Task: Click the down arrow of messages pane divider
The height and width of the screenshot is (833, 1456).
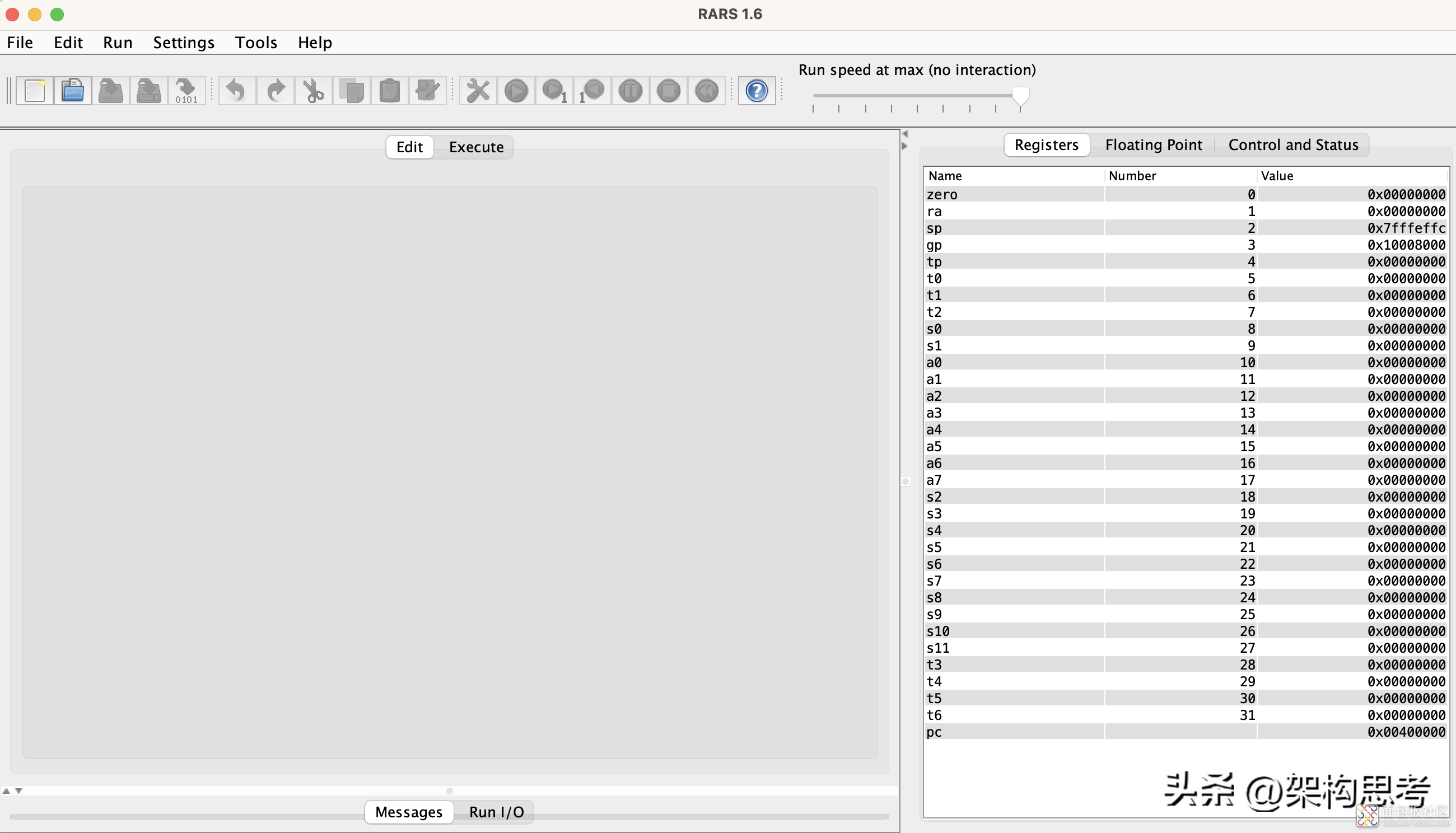Action: [19, 790]
